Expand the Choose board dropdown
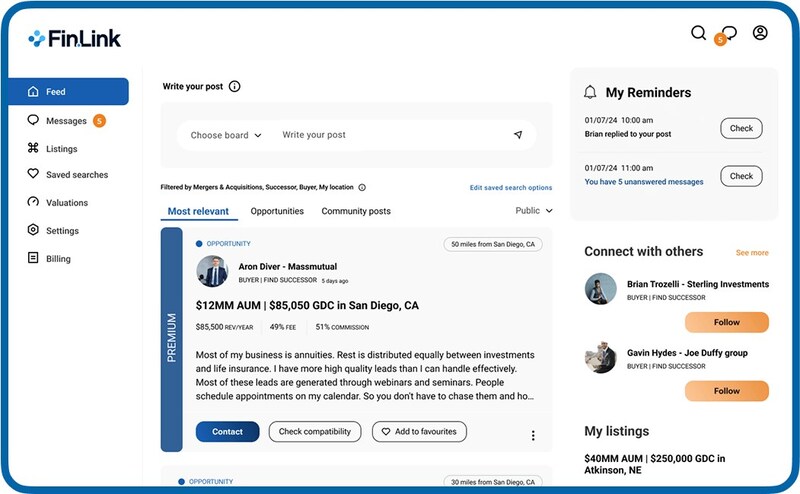The image size is (800, 494). coord(226,135)
